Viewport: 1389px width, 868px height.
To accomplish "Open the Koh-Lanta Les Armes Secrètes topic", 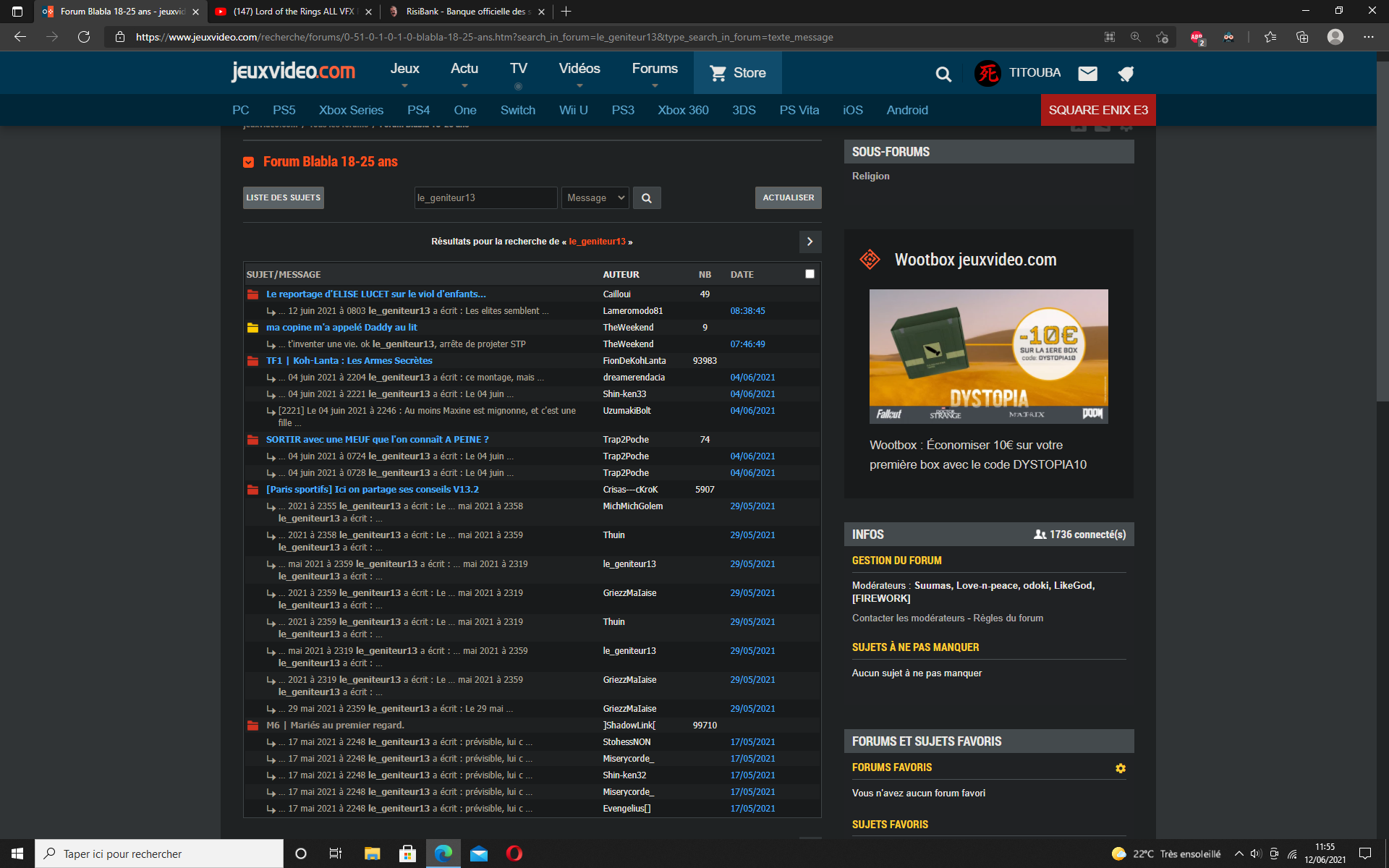I will click(349, 361).
